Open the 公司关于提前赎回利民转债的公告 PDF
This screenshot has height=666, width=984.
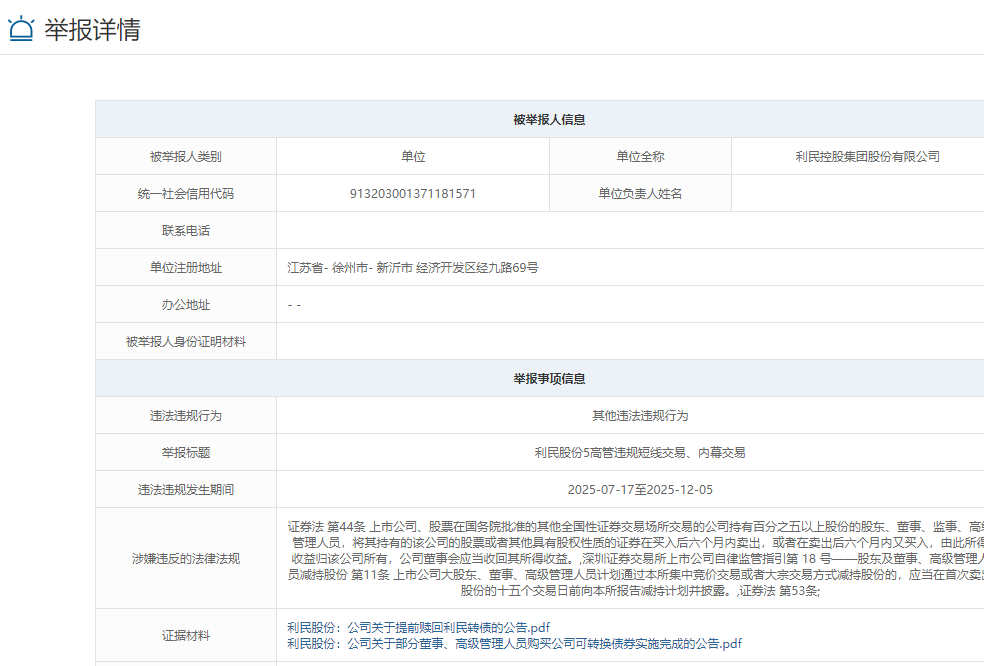(x=419, y=627)
